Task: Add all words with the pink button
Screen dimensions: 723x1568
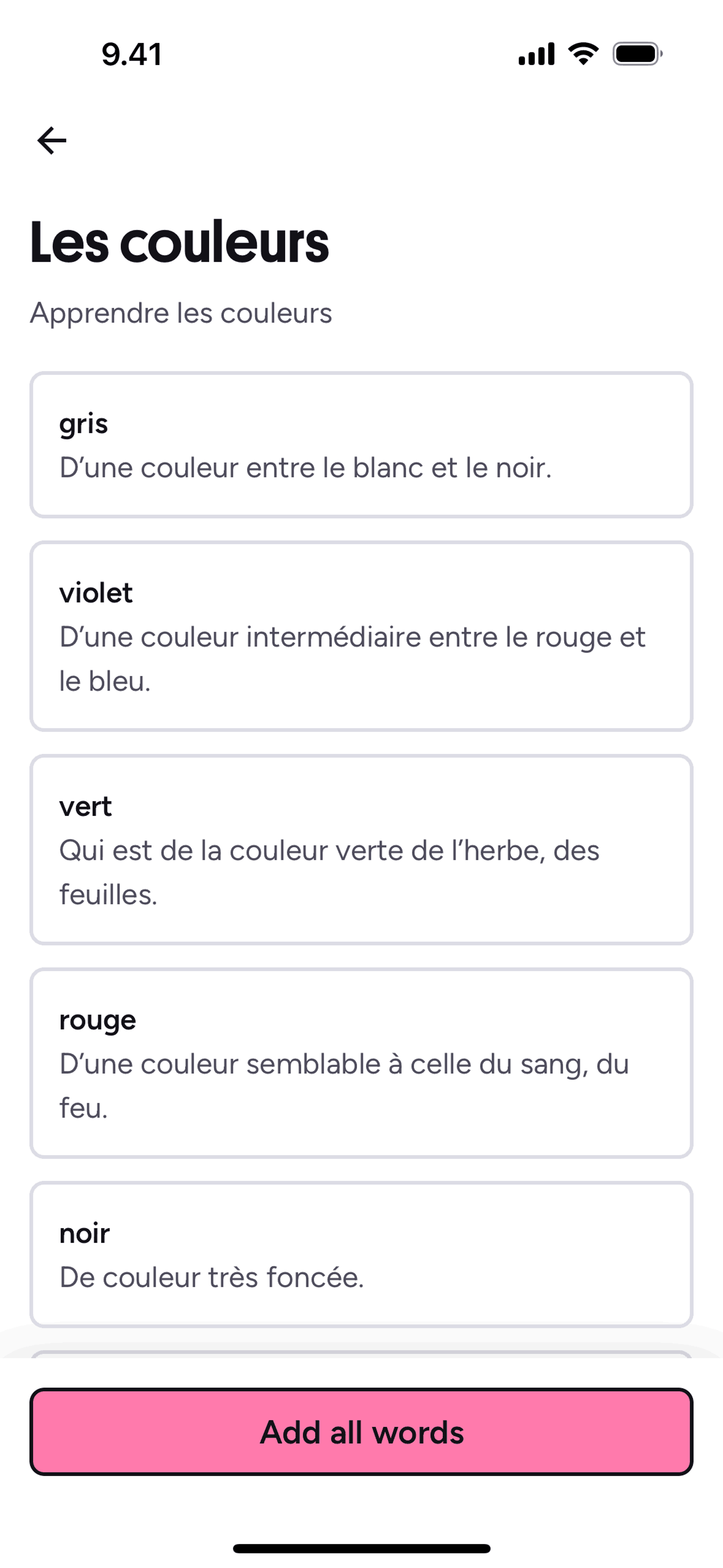Action: pyautogui.click(x=361, y=1432)
